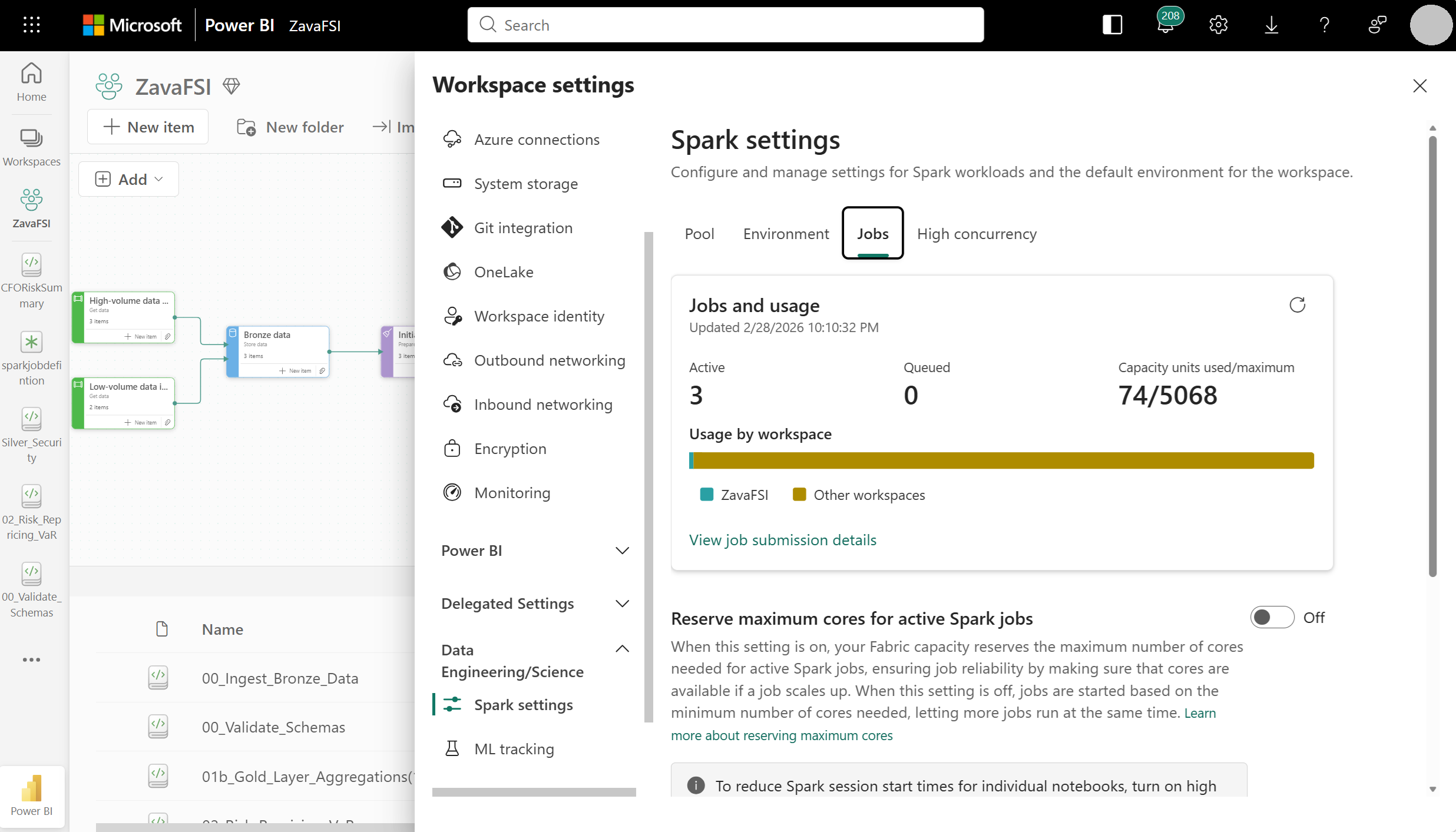Switch to the High concurrency tab
This screenshot has width=1456, height=832.
(977, 234)
